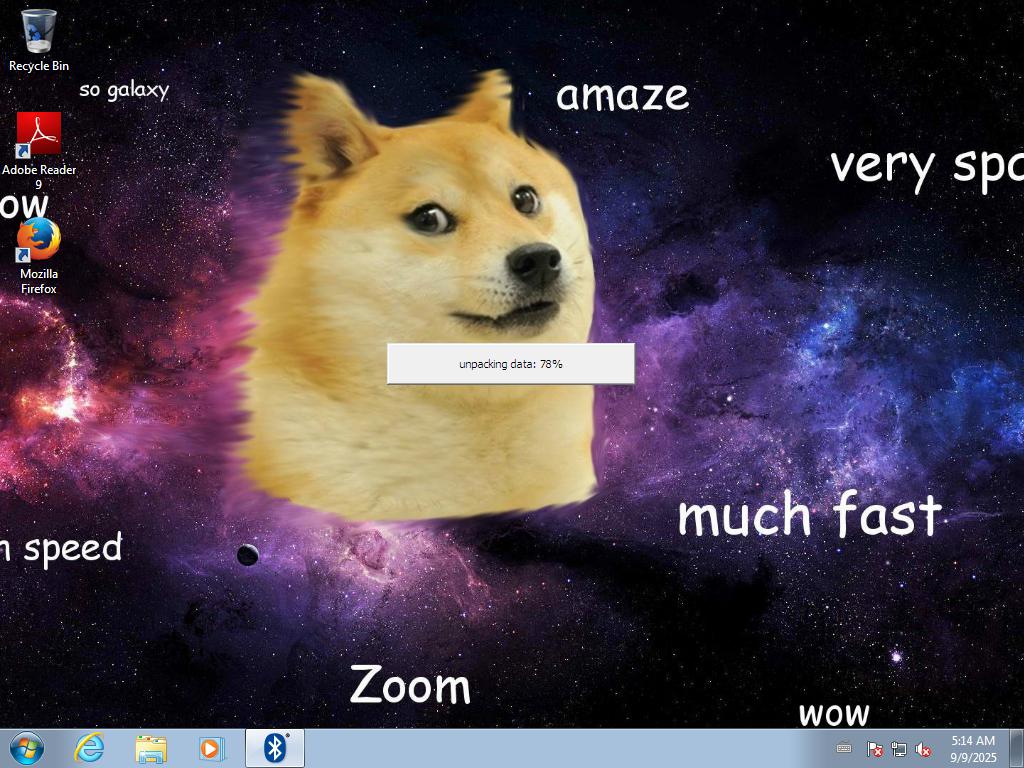1024x768 pixels.
Task: Open the keyboard icon in system tray
Action: tap(844, 748)
